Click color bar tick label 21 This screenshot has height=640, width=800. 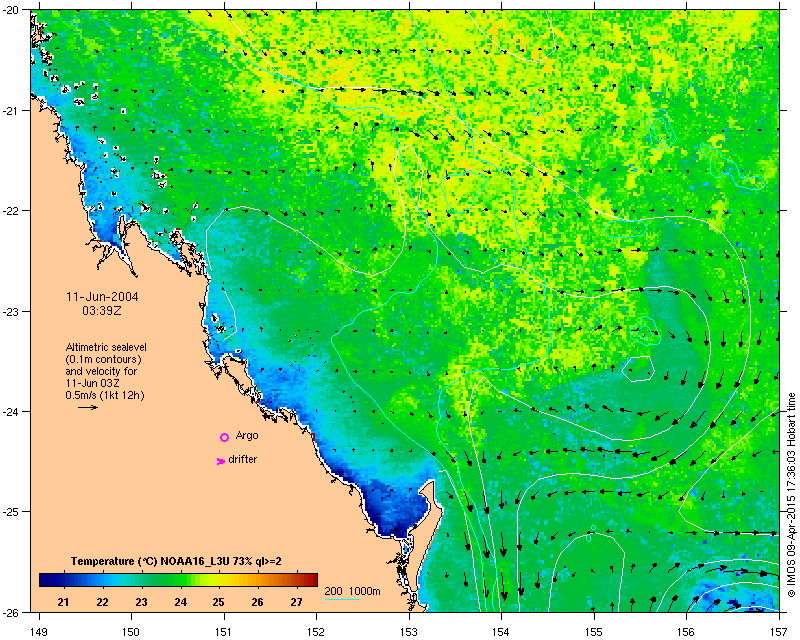(63, 602)
